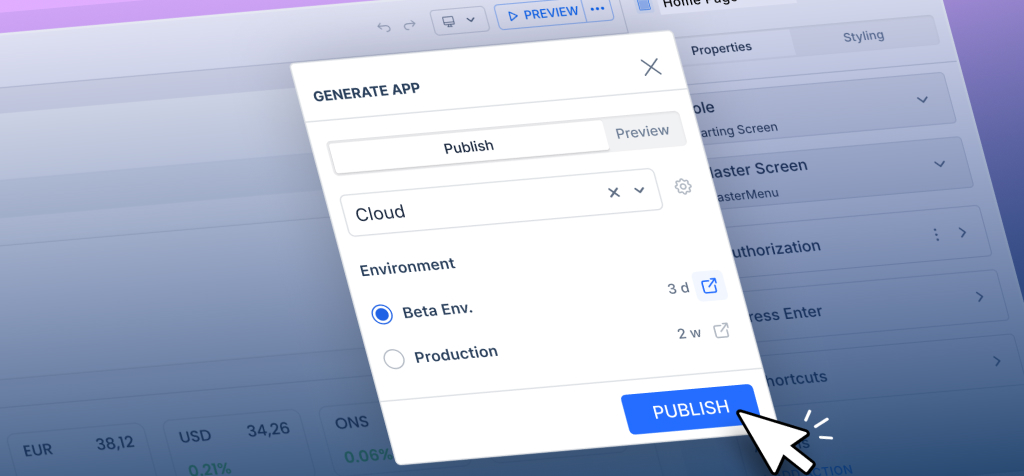Select the Production radio button
Screen dimensions: 1024x476
pos(394,358)
